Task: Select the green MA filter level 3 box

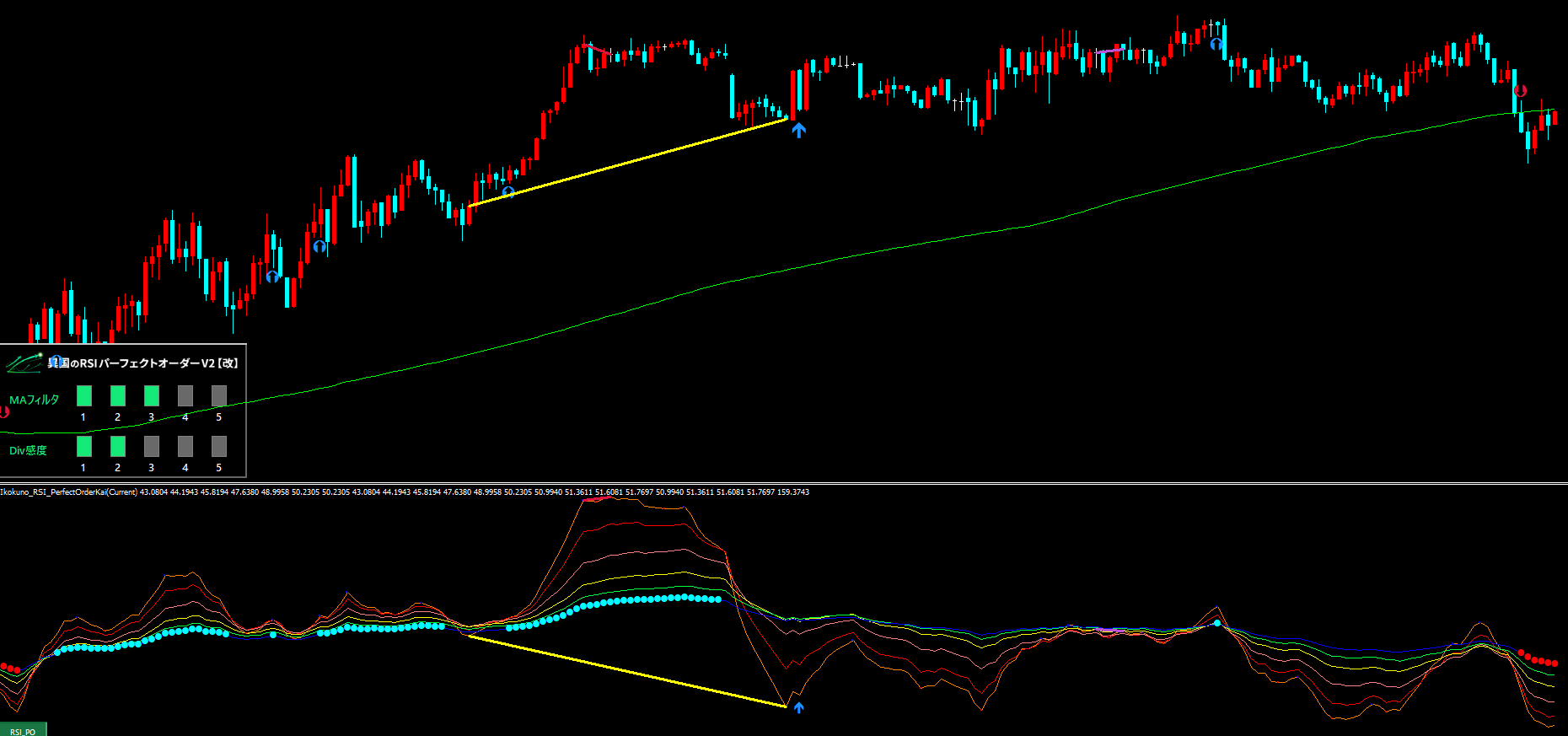Action: point(152,395)
